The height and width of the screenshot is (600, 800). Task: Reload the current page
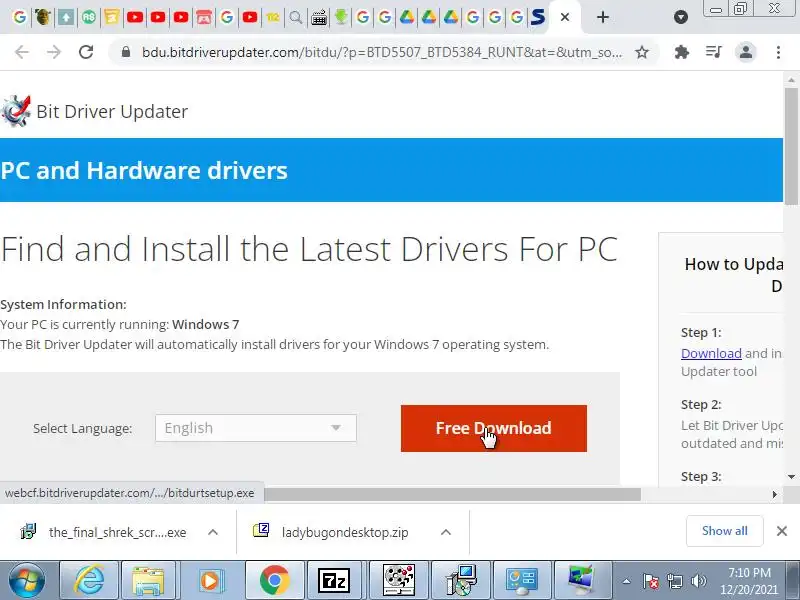point(86,52)
